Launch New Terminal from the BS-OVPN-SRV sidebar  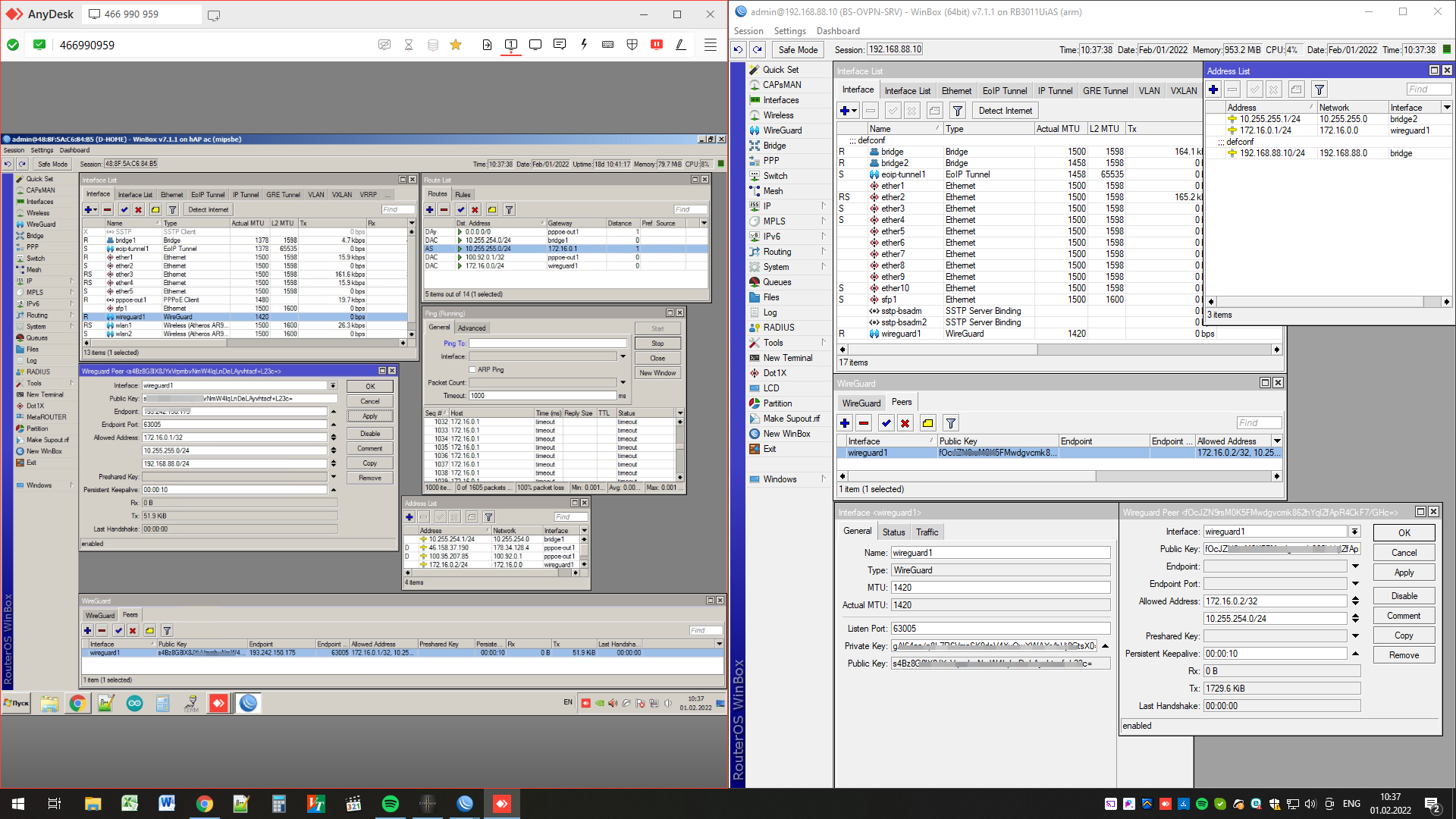click(x=787, y=358)
